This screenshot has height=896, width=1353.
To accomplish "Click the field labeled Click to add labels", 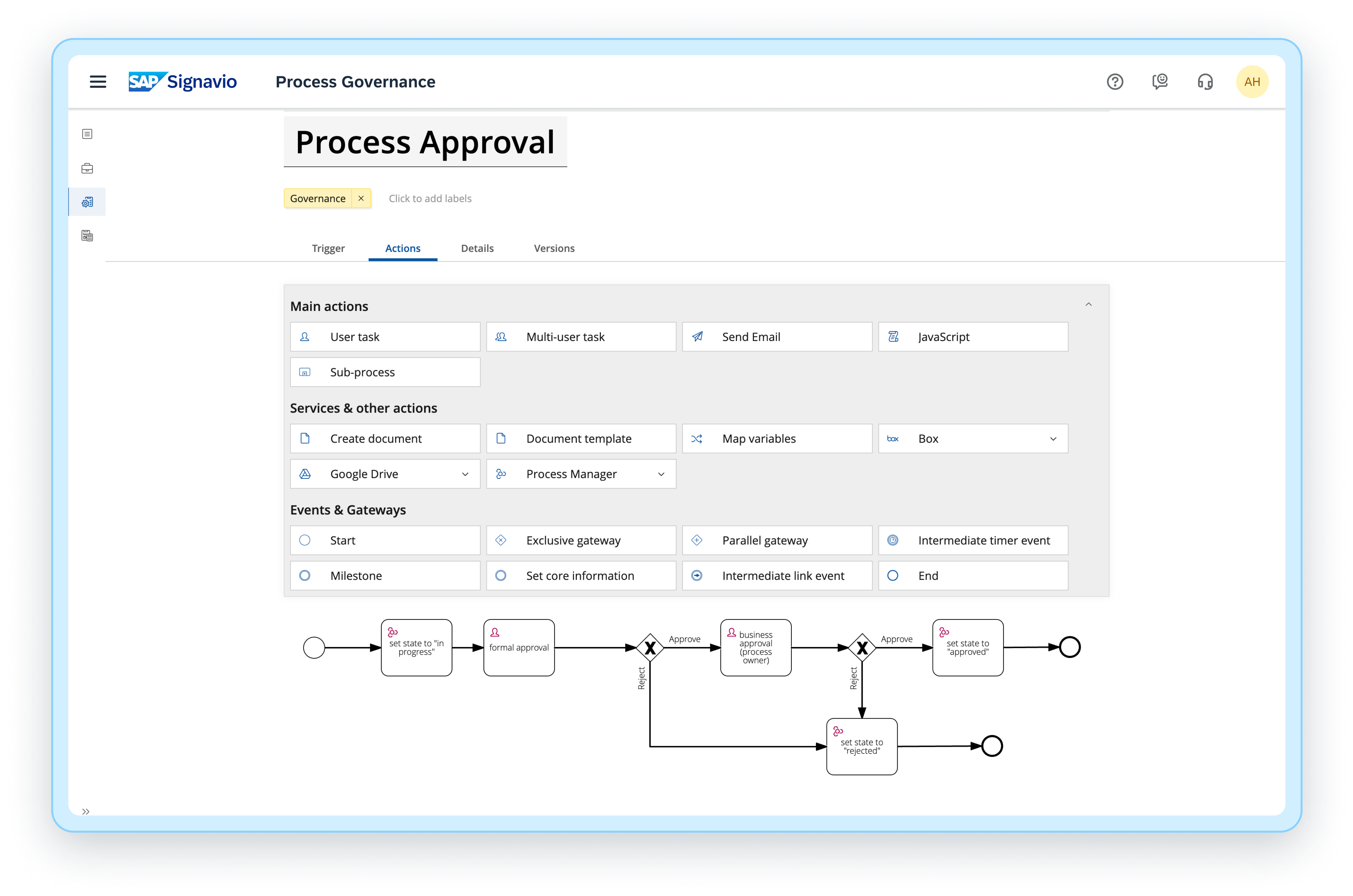I will click(430, 198).
